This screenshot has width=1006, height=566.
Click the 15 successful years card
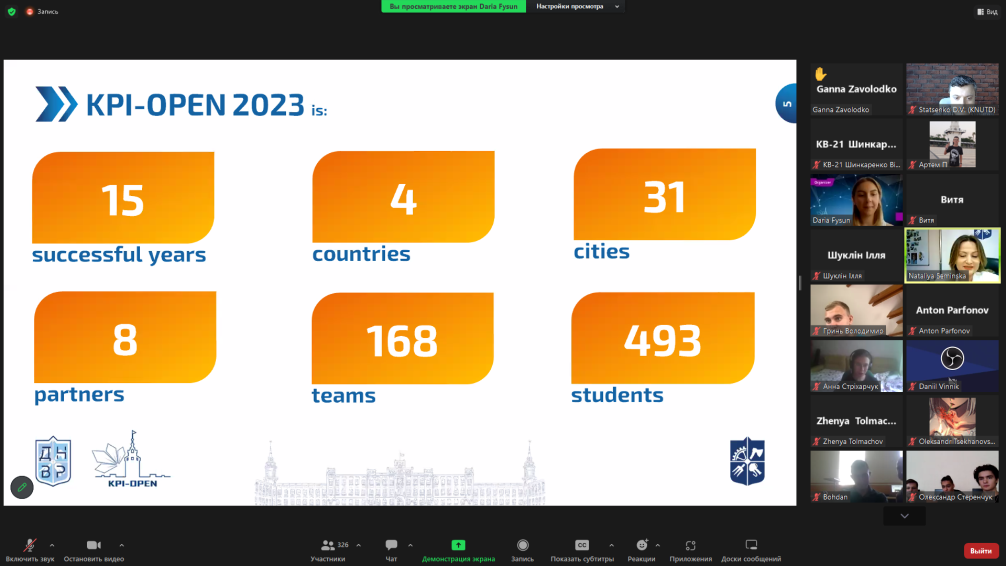(123, 198)
